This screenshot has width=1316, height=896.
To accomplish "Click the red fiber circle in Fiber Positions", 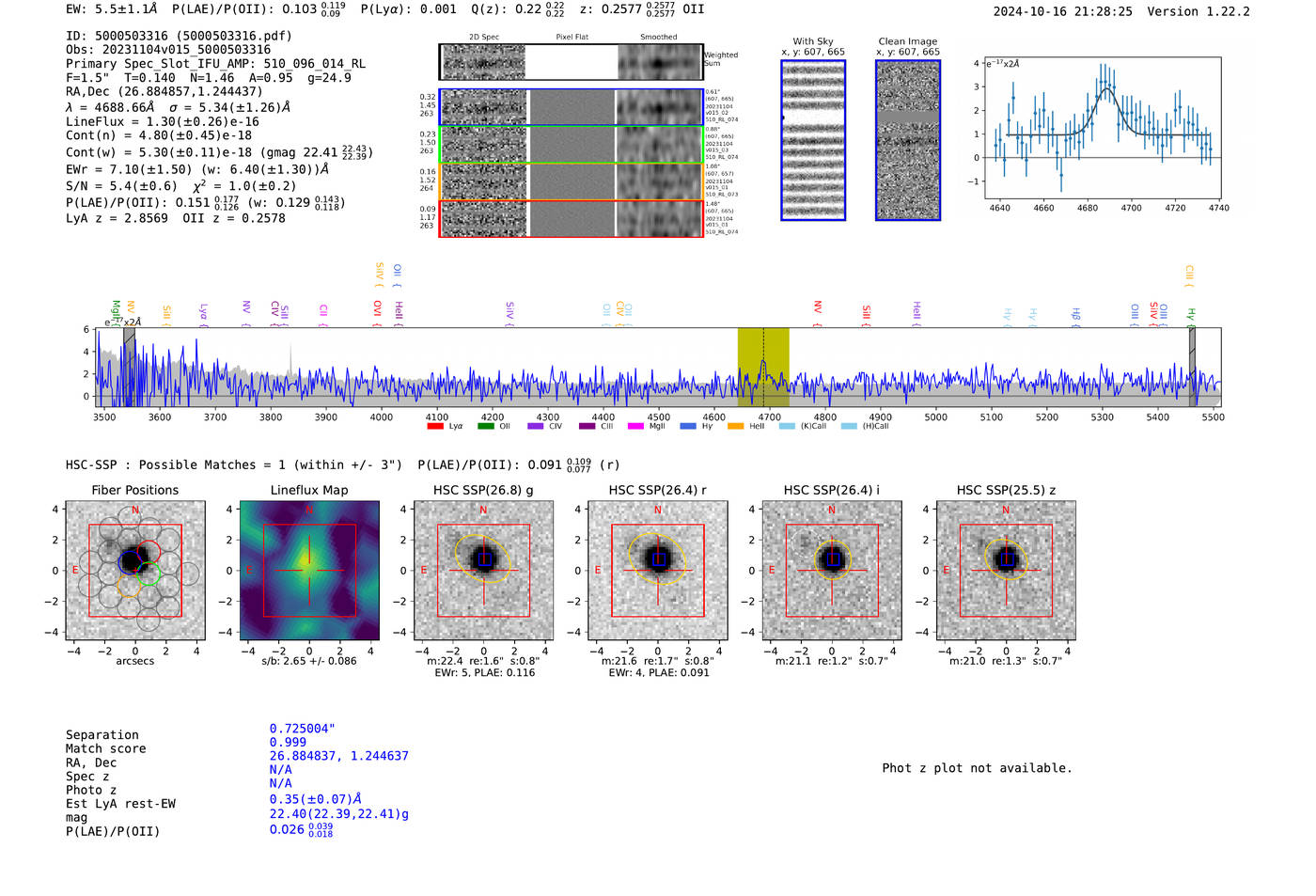I will click(149, 552).
